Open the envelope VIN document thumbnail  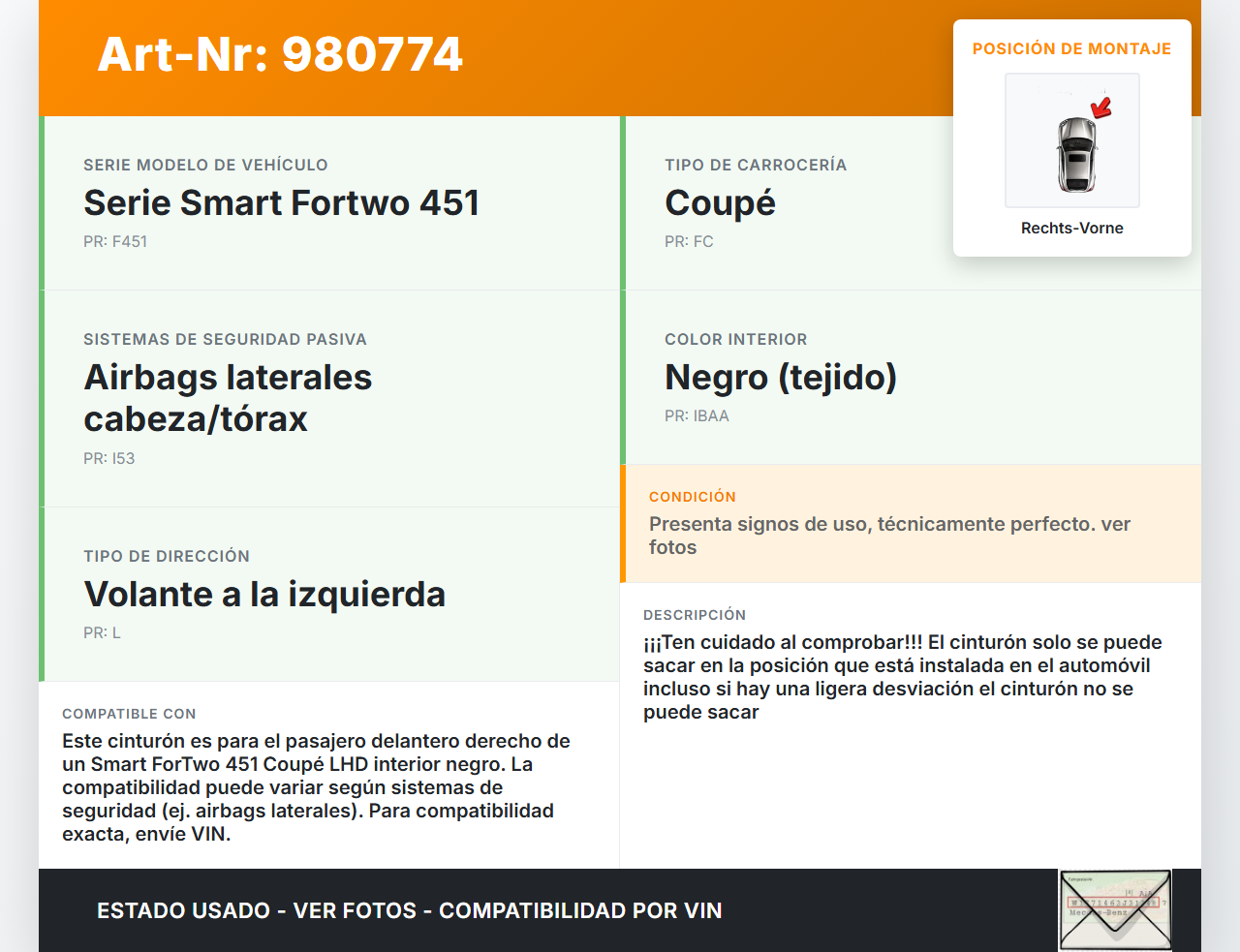[x=1115, y=910]
